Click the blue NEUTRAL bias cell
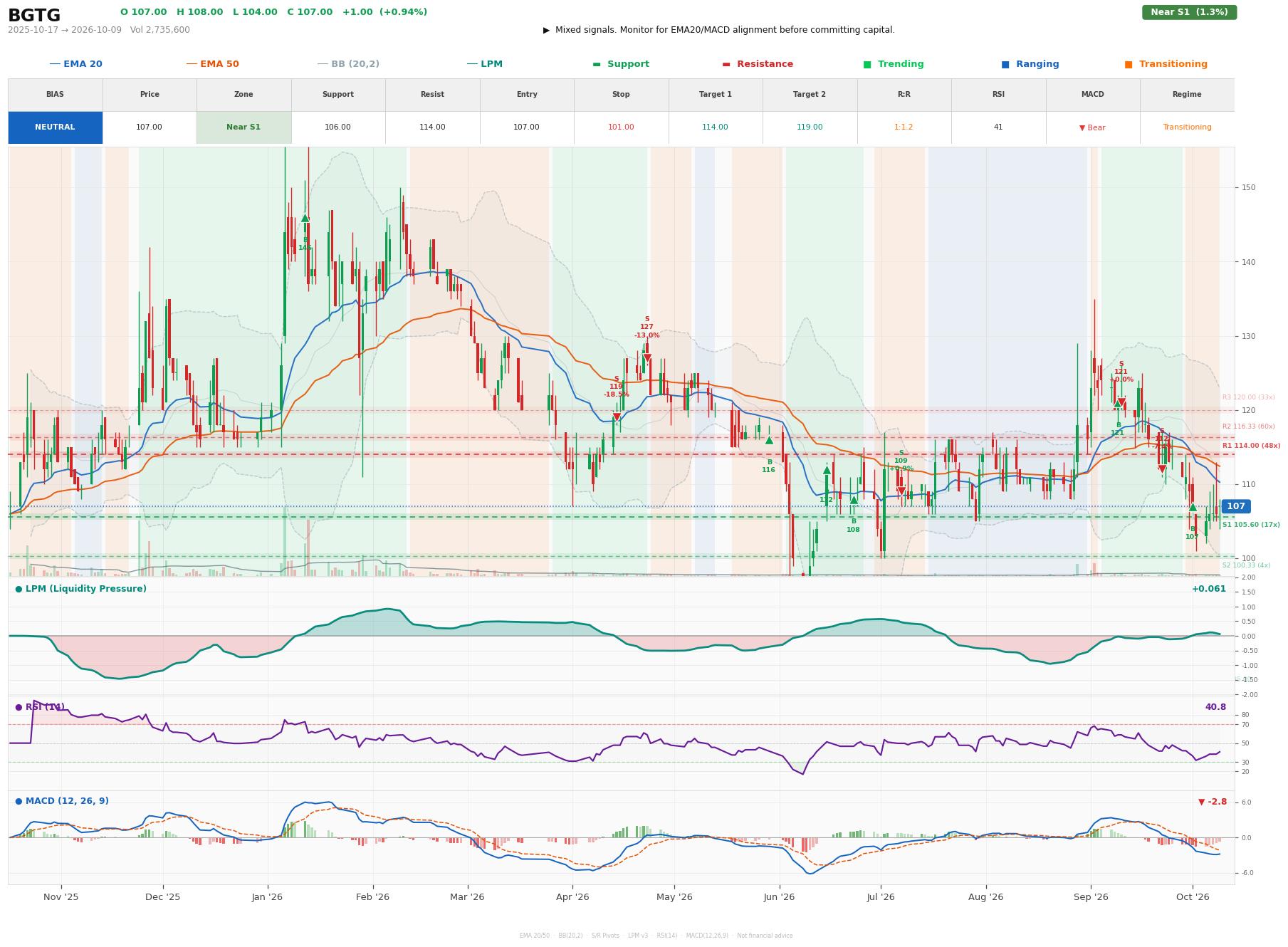 point(55,127)
